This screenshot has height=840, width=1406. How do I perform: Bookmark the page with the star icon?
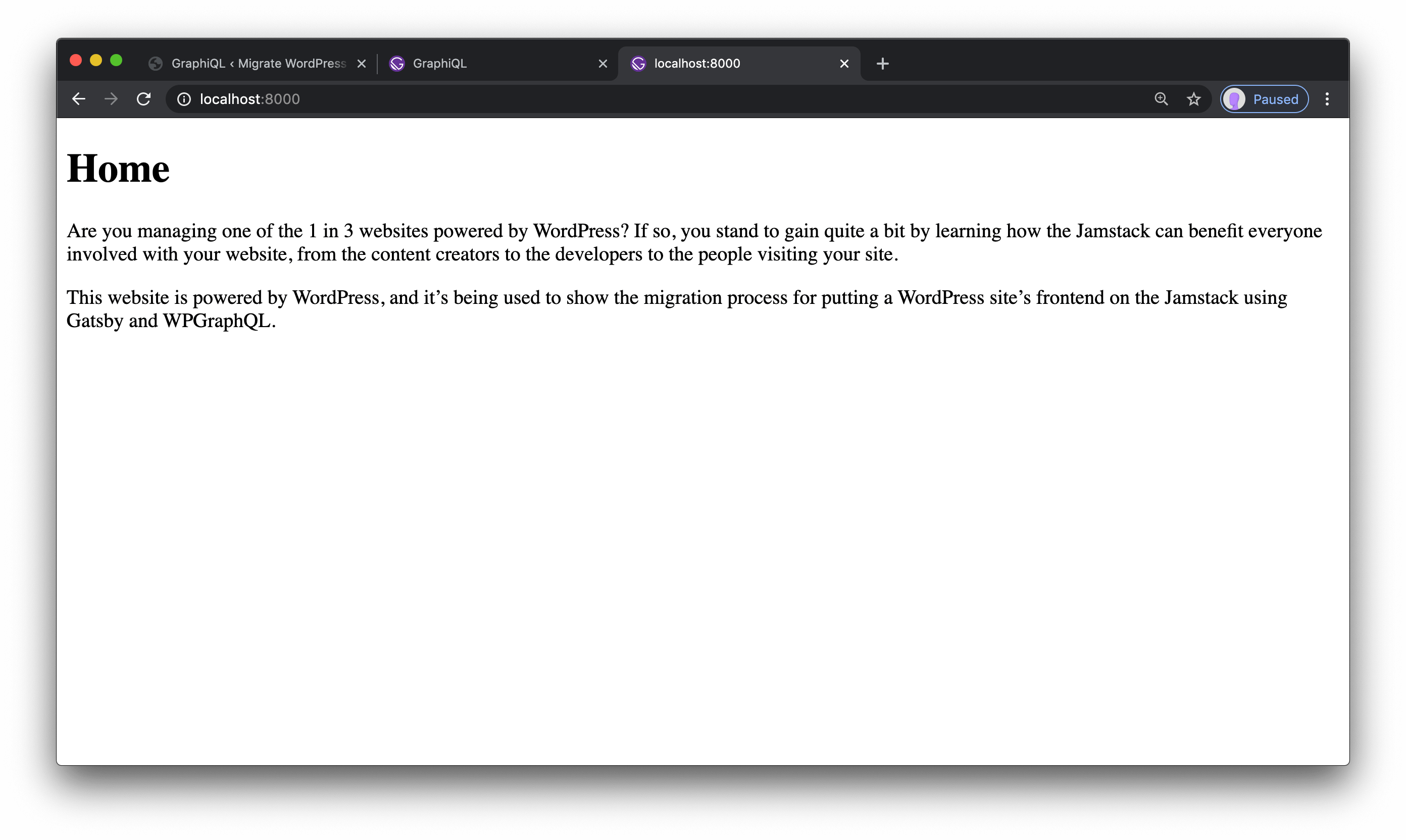[x=1194, y=99]
